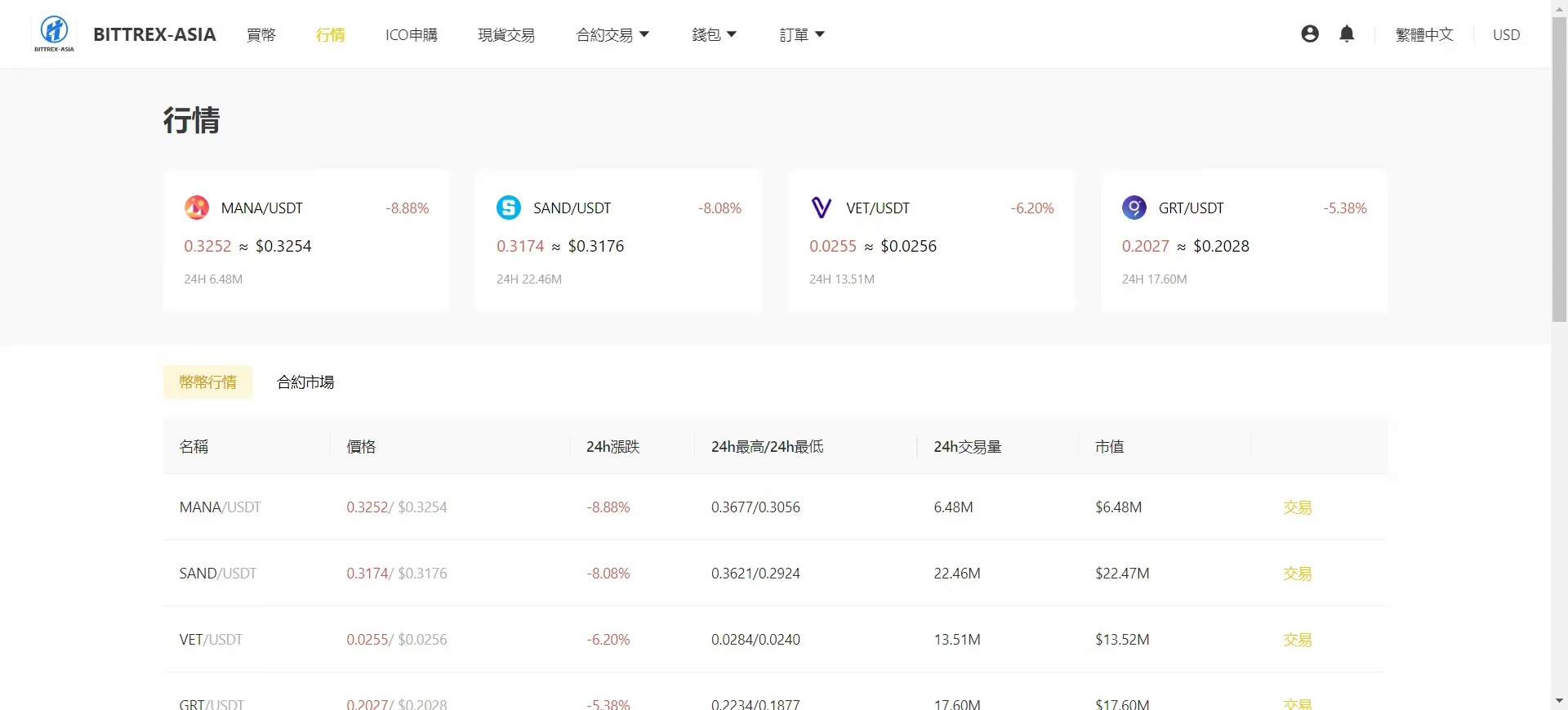The height and width of the screenshot is (710, 1568).
Task: Select MANA/USDT name in table
Action: pos(220,507)
